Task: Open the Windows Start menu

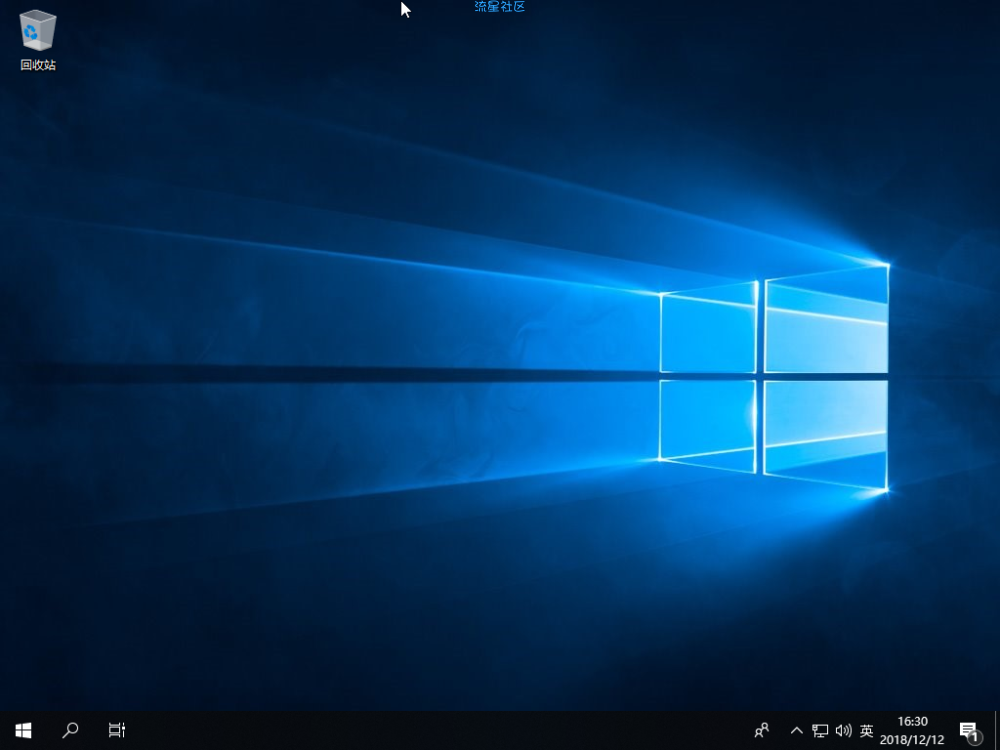Action: (x=23, y=730)
